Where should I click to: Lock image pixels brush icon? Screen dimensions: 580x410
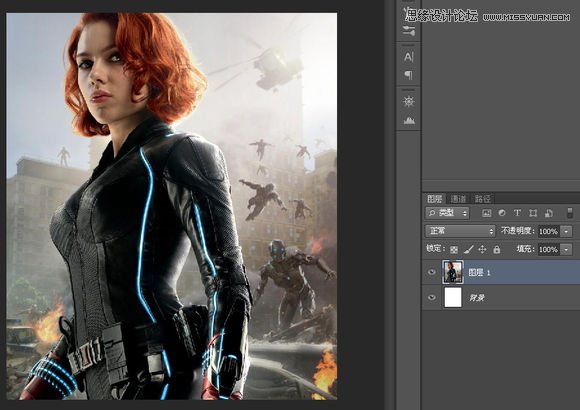pos(468,250)
